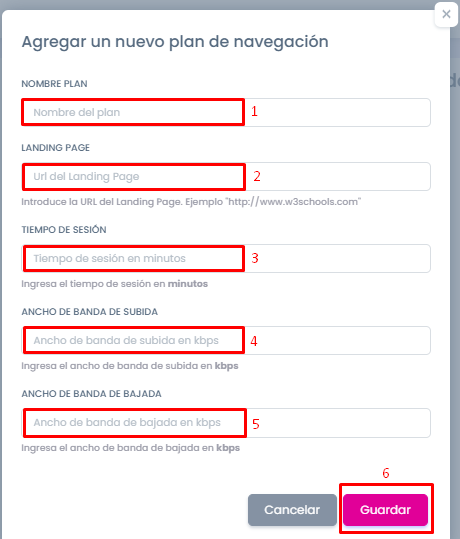460x539 pixels.
Task: Select the Tiempo de sesión en minutos field
Action: [x=226, y=258]
